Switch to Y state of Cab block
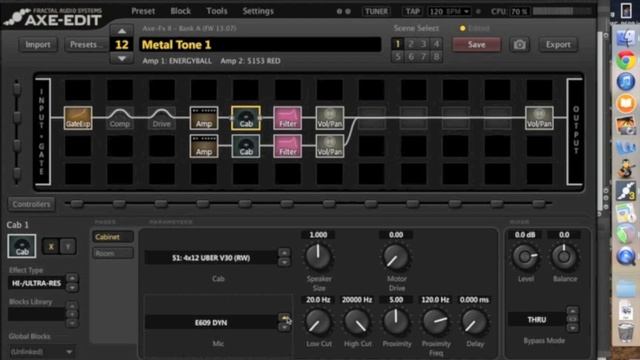Image resolution: width=640 pixels, height=360 pixels. tap(68, 247)
